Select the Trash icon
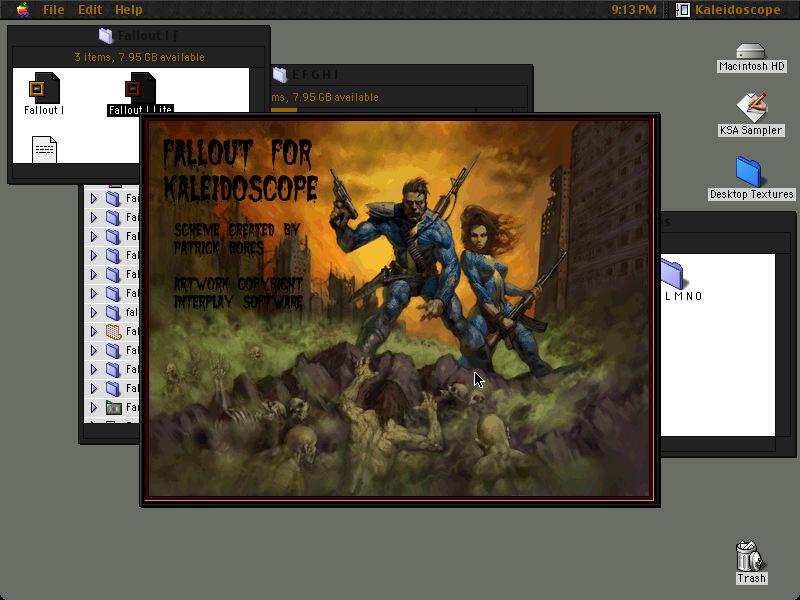Viewport: 800px width, 600px height. tap(749, 556)
